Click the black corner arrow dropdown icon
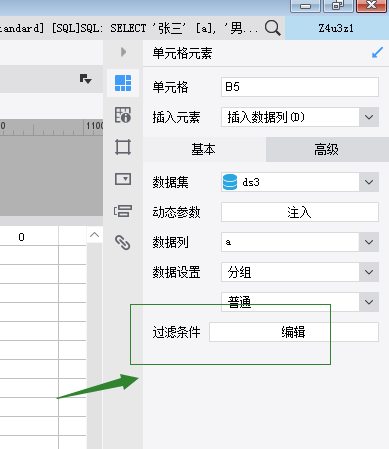 (x=85, y=79)
